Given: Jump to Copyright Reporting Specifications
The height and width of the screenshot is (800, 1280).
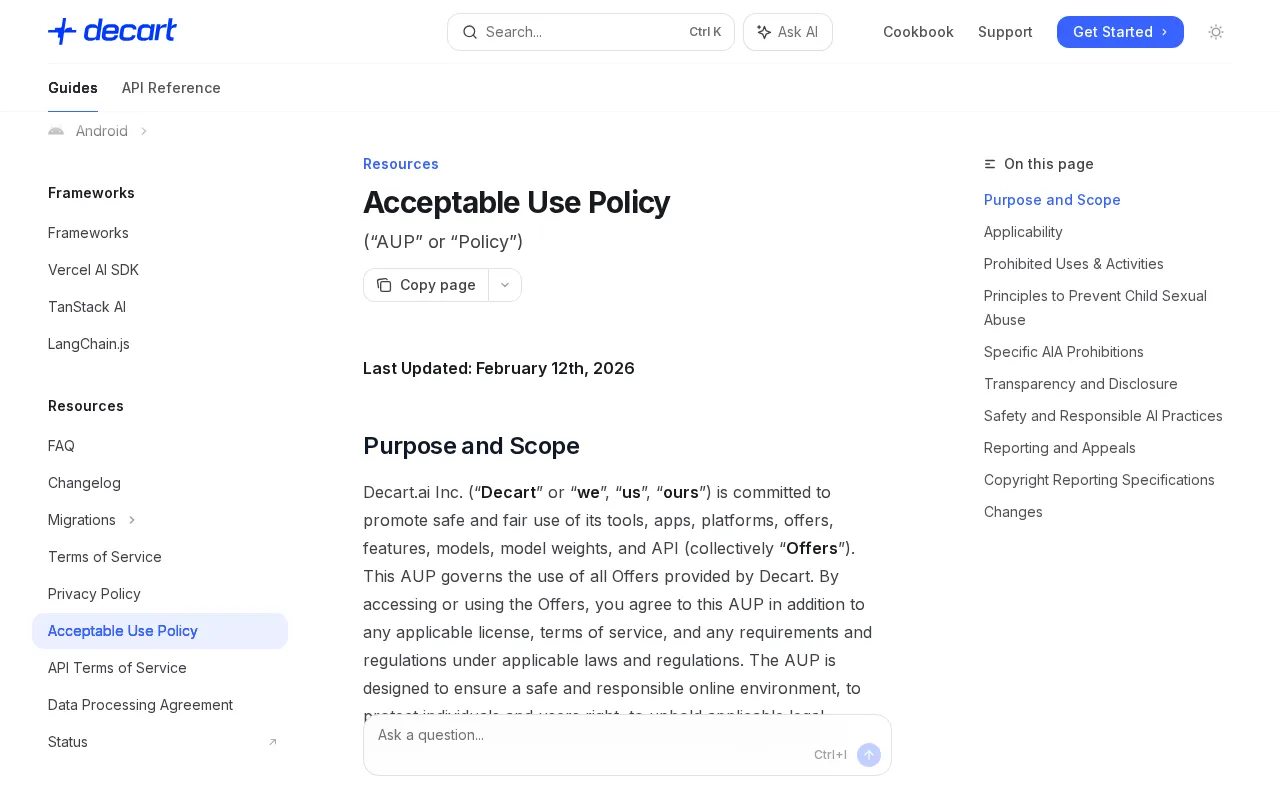Looking at the screenshot, I should tap(1099, 480).
